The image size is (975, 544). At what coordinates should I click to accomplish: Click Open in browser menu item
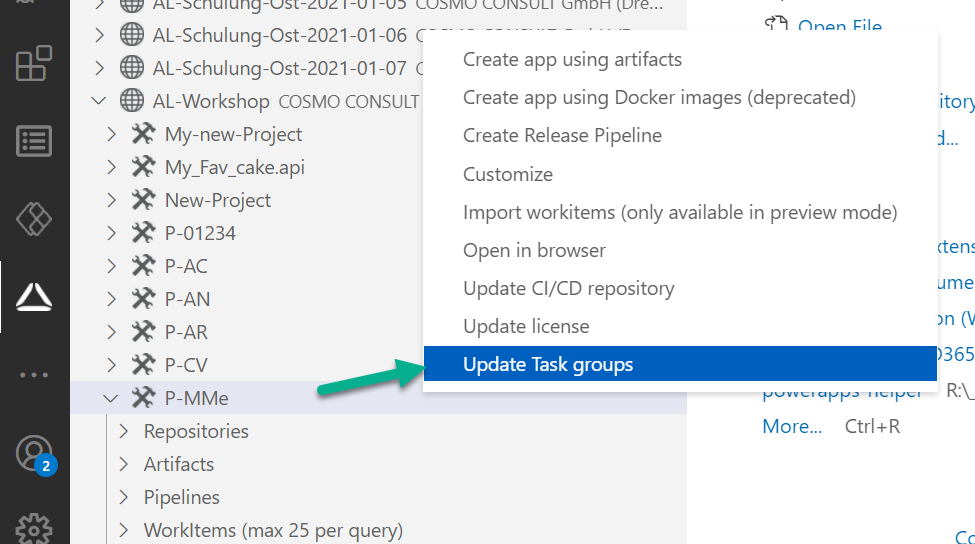point(534,250)
